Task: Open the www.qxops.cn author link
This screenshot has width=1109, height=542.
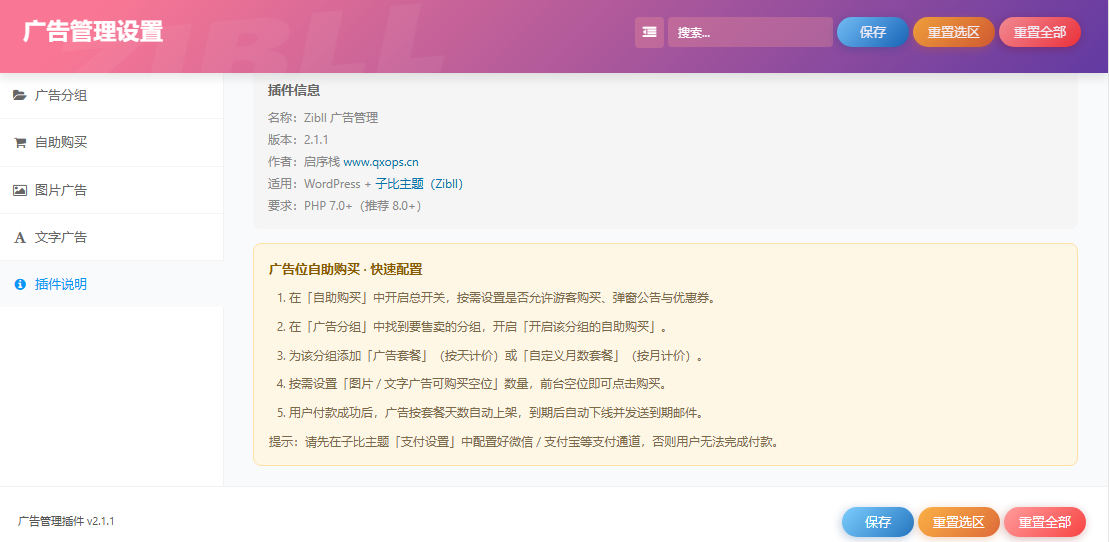Action: 381,161
